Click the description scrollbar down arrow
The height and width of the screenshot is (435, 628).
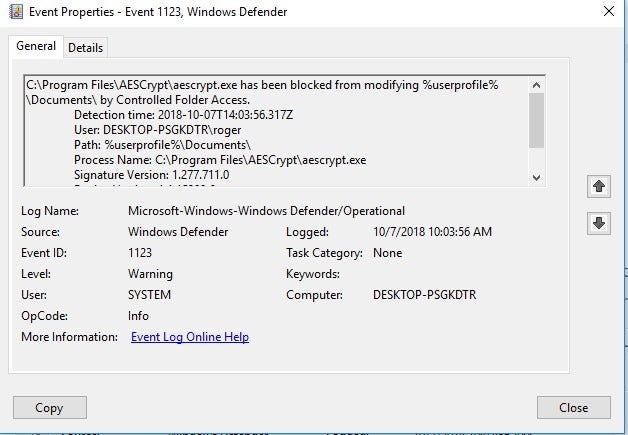[536, 177]
